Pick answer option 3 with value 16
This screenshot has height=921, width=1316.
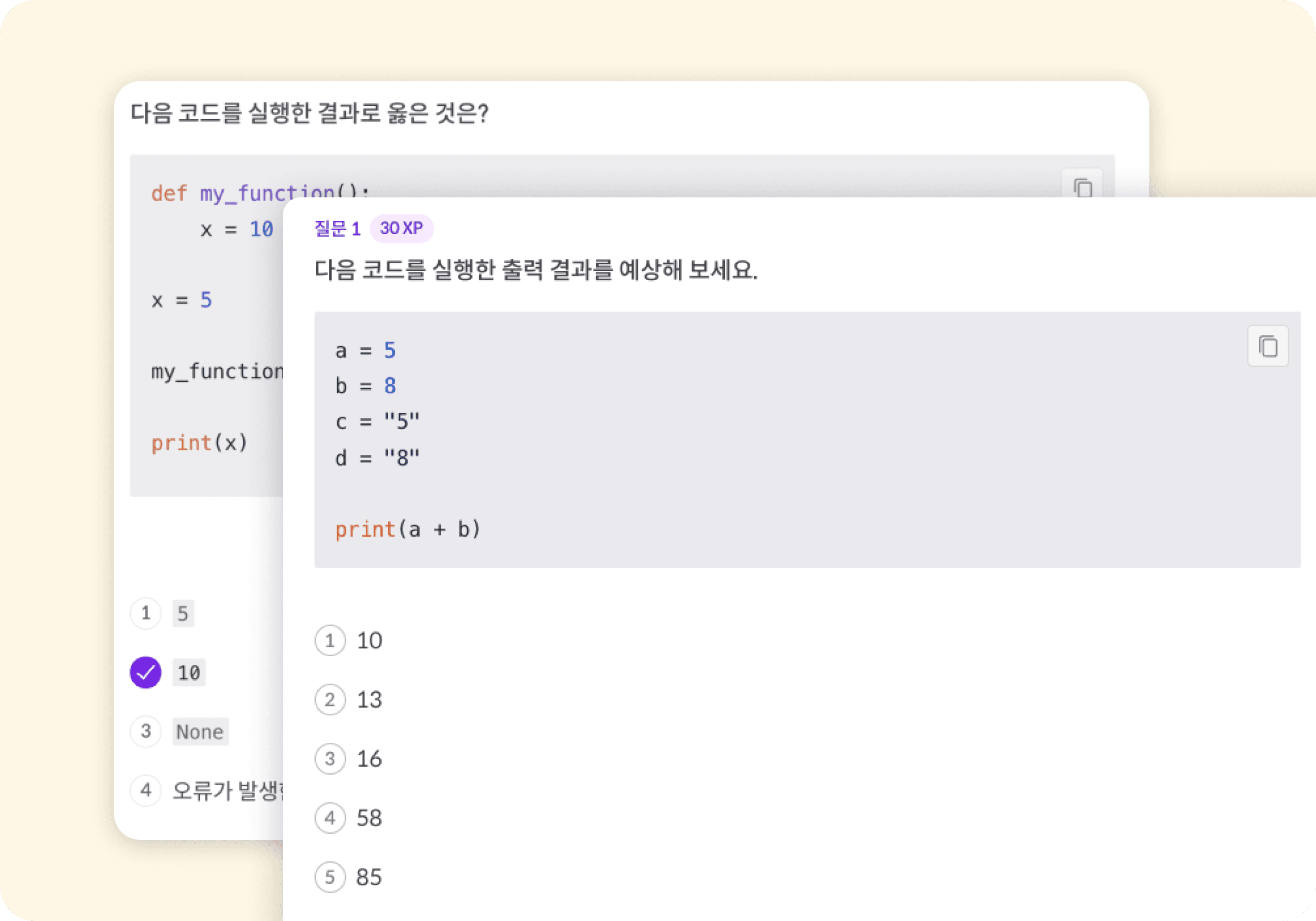(330, 758)
